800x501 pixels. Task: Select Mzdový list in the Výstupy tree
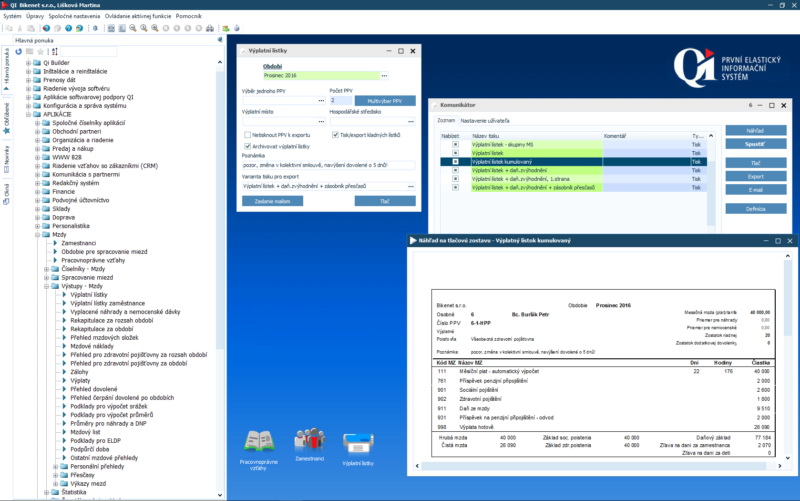click(84, 432)
